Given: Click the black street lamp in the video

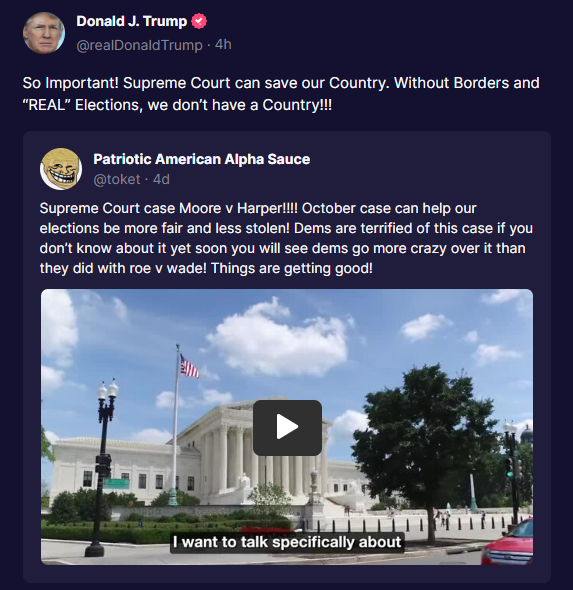Looking at the screenshot, I should click(x=103, y=467).
